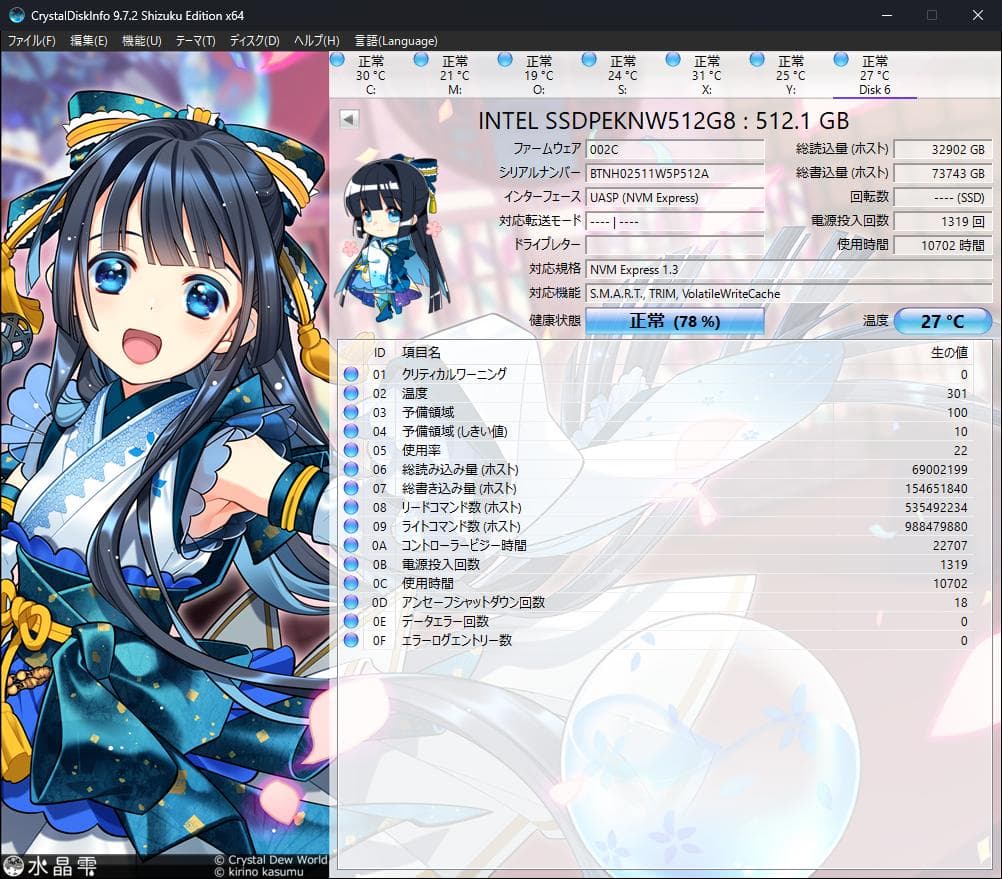This screenshot has height=879, width=1002.
Task: Click status orb for 08 リードコマンド数
Action: click(x=351, y=507)
